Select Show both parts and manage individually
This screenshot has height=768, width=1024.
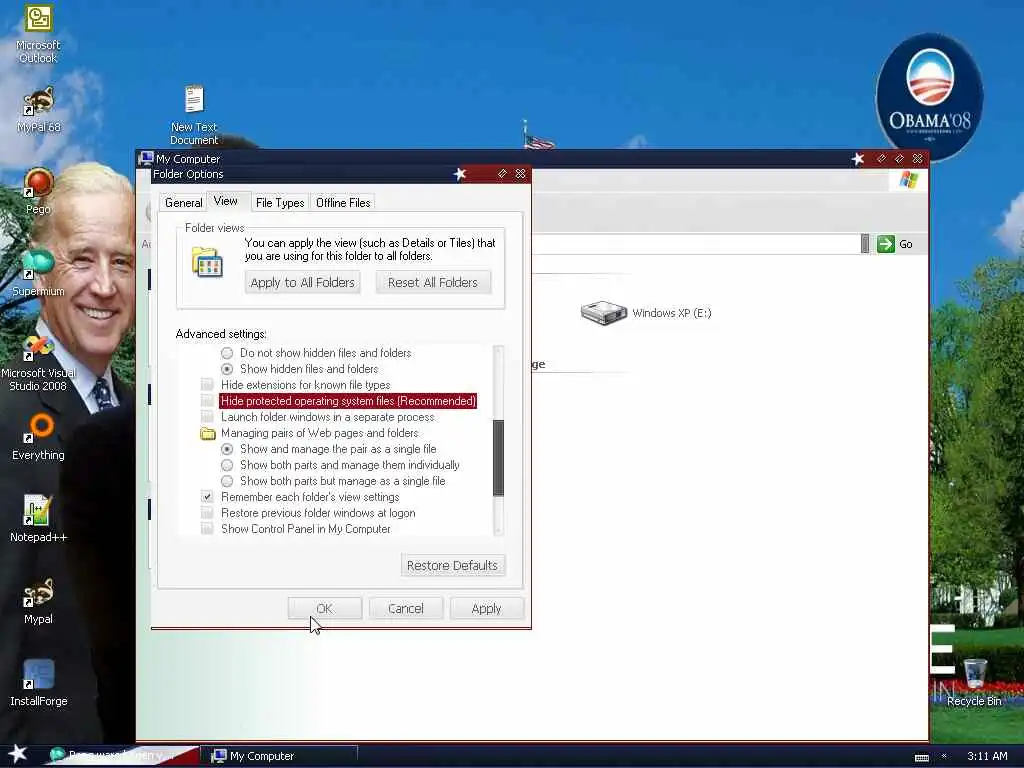coord(227,465)
